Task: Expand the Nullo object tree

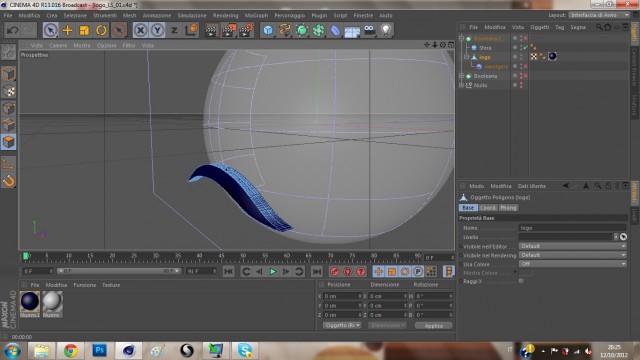Action: click(x=462, y=85)
